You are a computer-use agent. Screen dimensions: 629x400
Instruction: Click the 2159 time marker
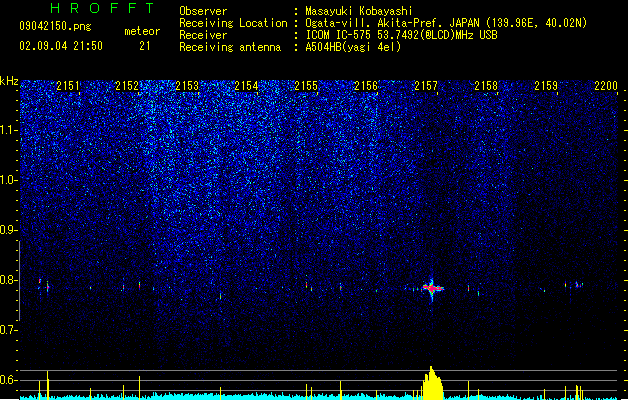coord(546,86)
